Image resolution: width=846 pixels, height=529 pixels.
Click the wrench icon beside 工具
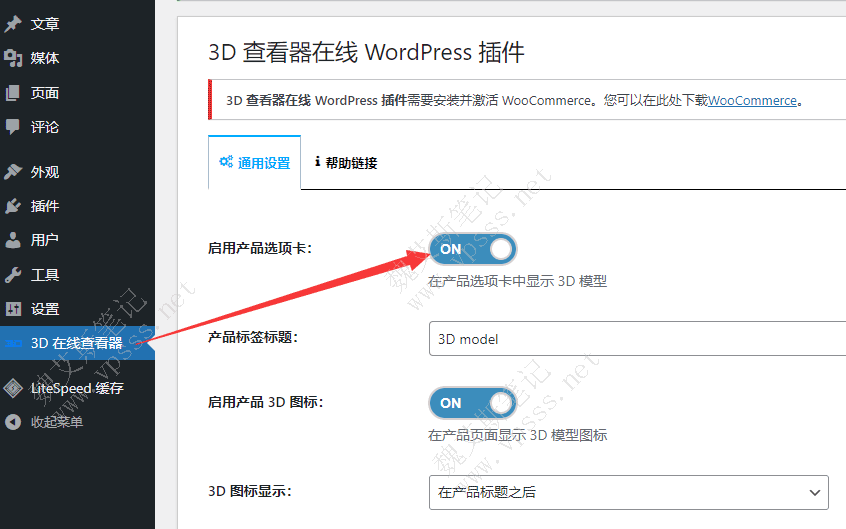[13, 275]
